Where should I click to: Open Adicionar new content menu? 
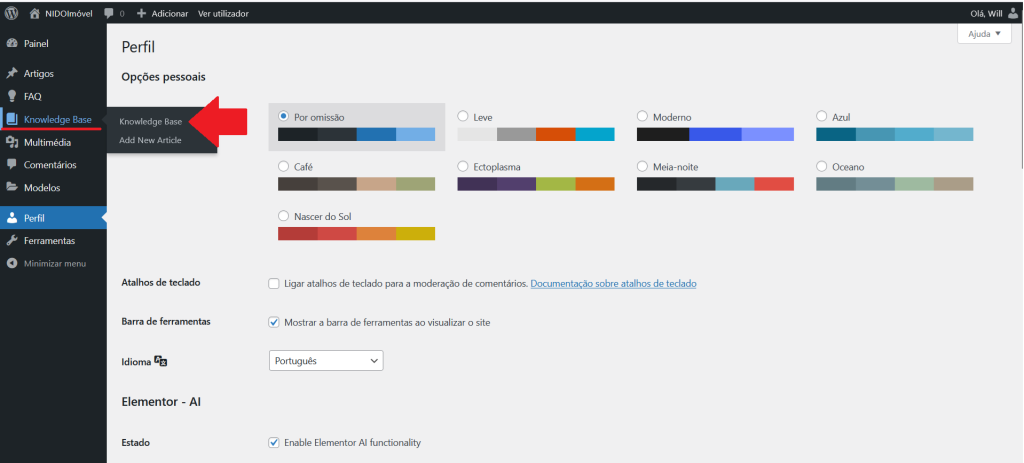point(162,14)
